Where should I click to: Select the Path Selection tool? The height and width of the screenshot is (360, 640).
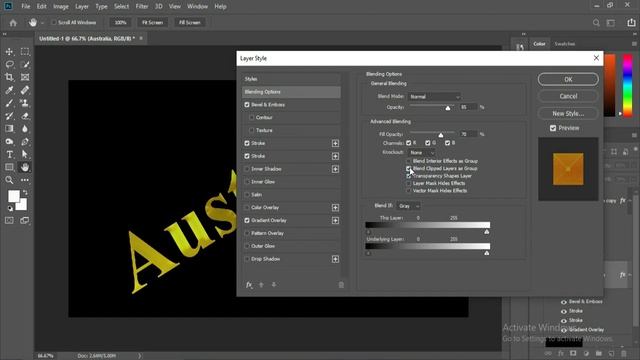(x=25, y=154)
